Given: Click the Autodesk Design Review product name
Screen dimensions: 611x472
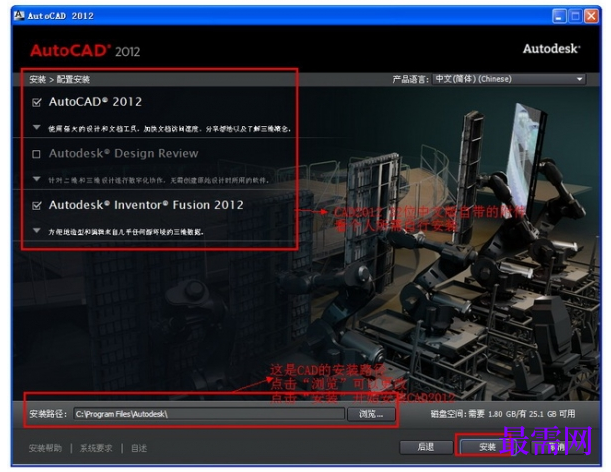Looking at the screenshot, I should [x=124, y=154].
